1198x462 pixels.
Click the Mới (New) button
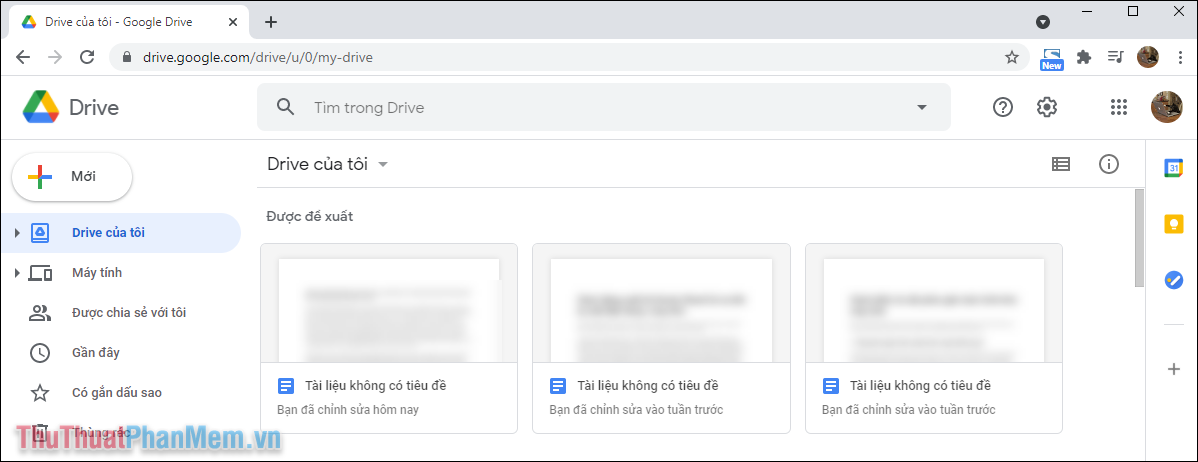point(73,176)
